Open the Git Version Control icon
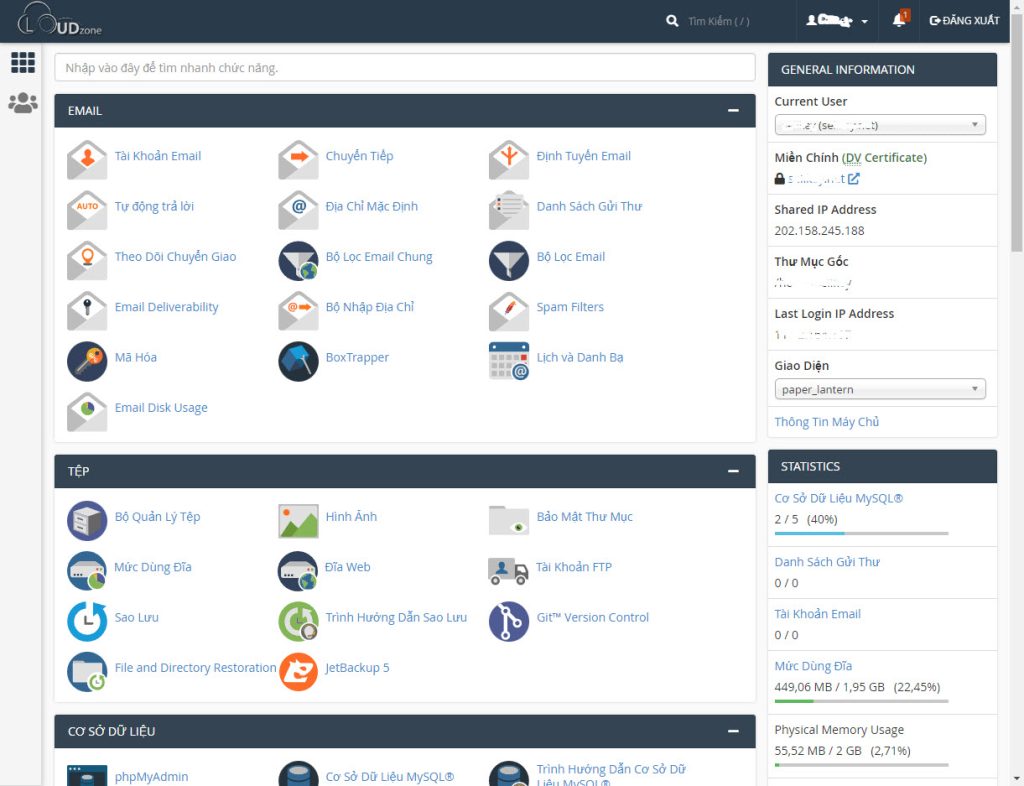This screenshot has height=786, width=1024. click(x=508, y=620)
